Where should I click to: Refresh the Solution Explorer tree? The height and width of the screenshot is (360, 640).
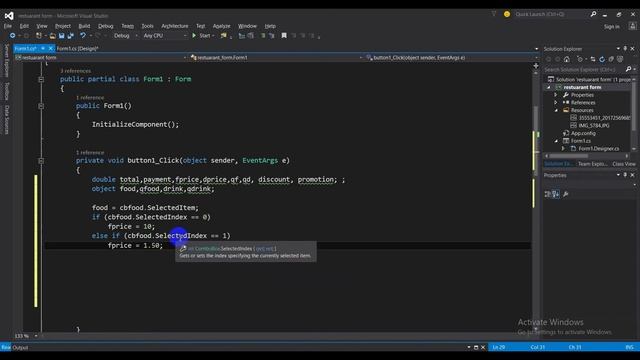coord(602,60)
